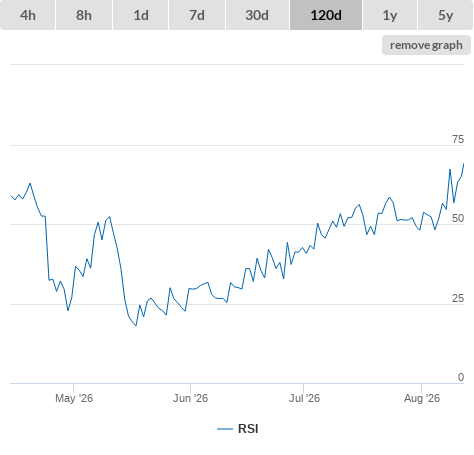Click the 50 gridline label
474x455 pixels.
[x=458, y=218]
